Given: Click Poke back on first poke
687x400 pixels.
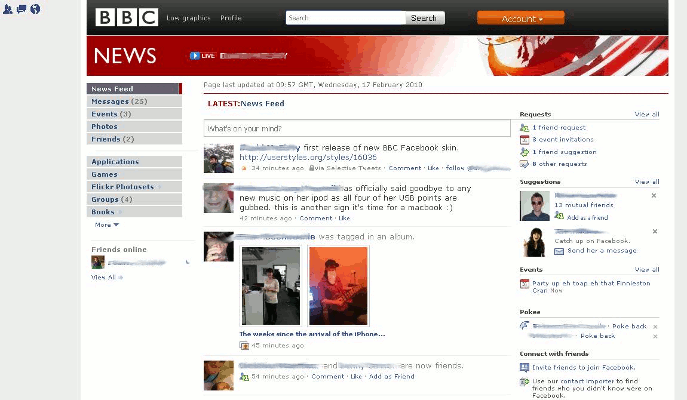Looking at the screenshot, I should [629, 326].
